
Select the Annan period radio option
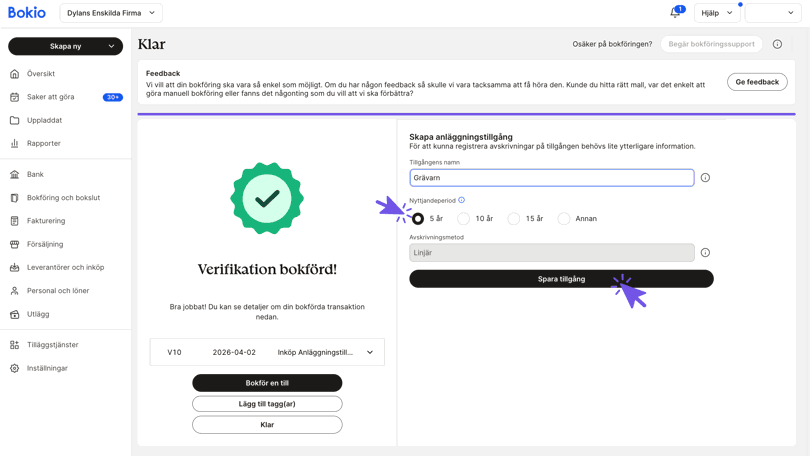(564, 218)
